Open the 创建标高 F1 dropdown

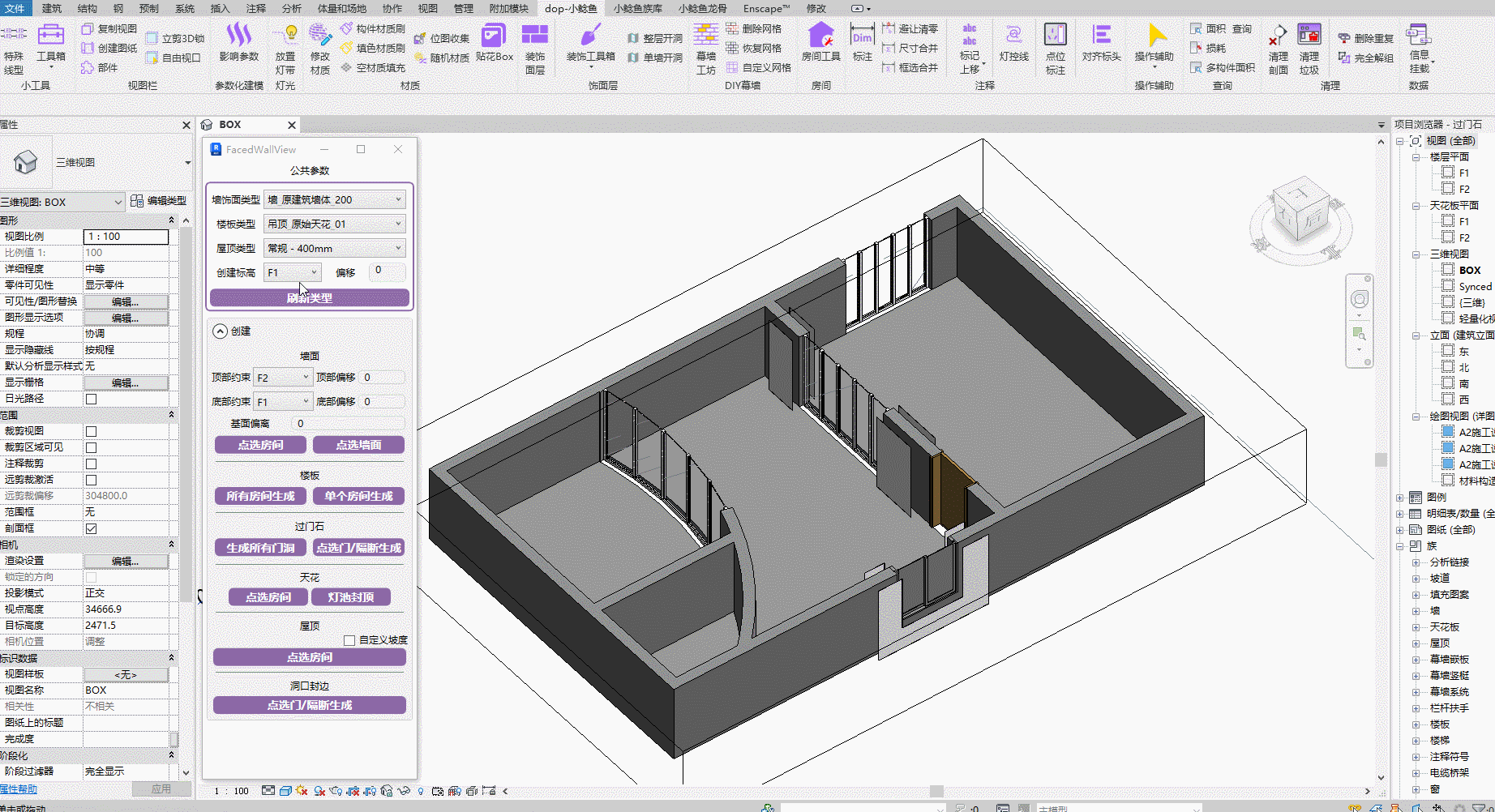292,273
